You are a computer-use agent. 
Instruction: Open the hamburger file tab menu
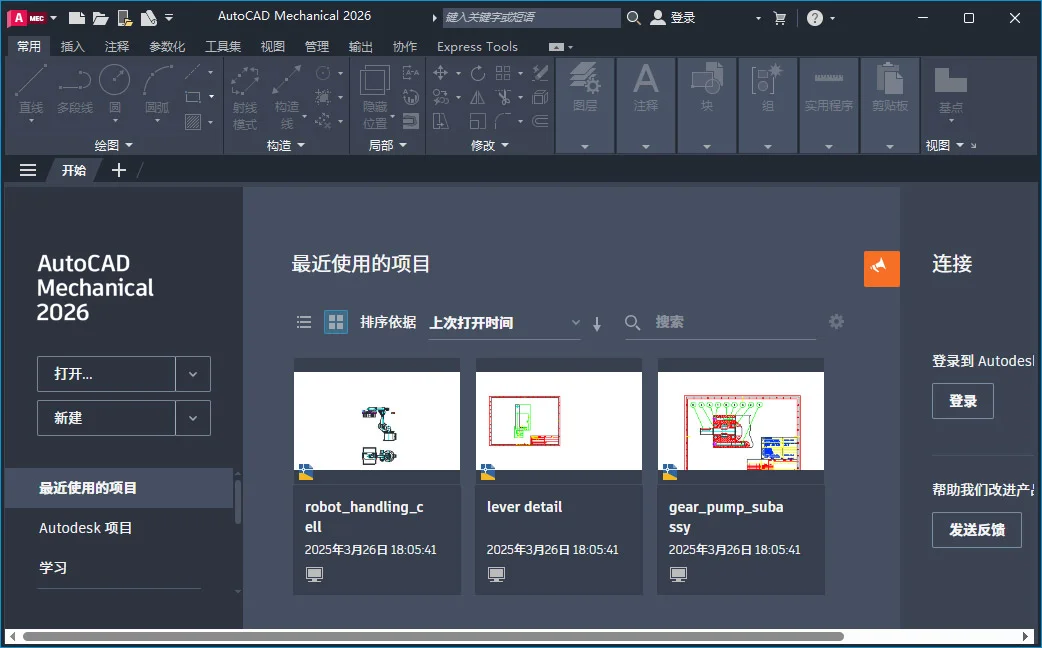click(x=28, y=170)
